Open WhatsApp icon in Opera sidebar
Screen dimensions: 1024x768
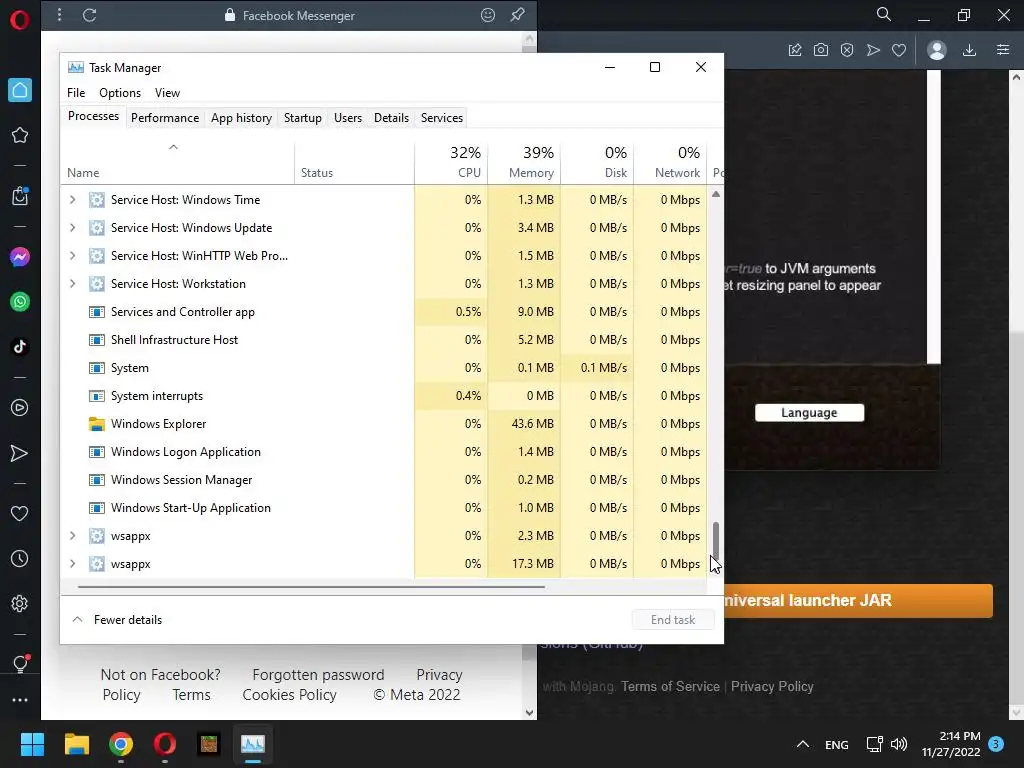pyautogui.click(x=20, y=302)
